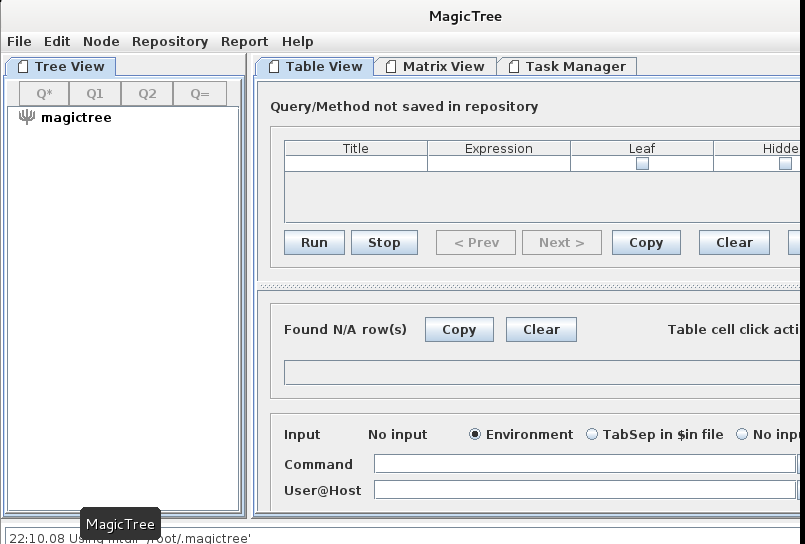Select the Environment input radio button
This screenshot has height=544, width=805.
point(475,435)
